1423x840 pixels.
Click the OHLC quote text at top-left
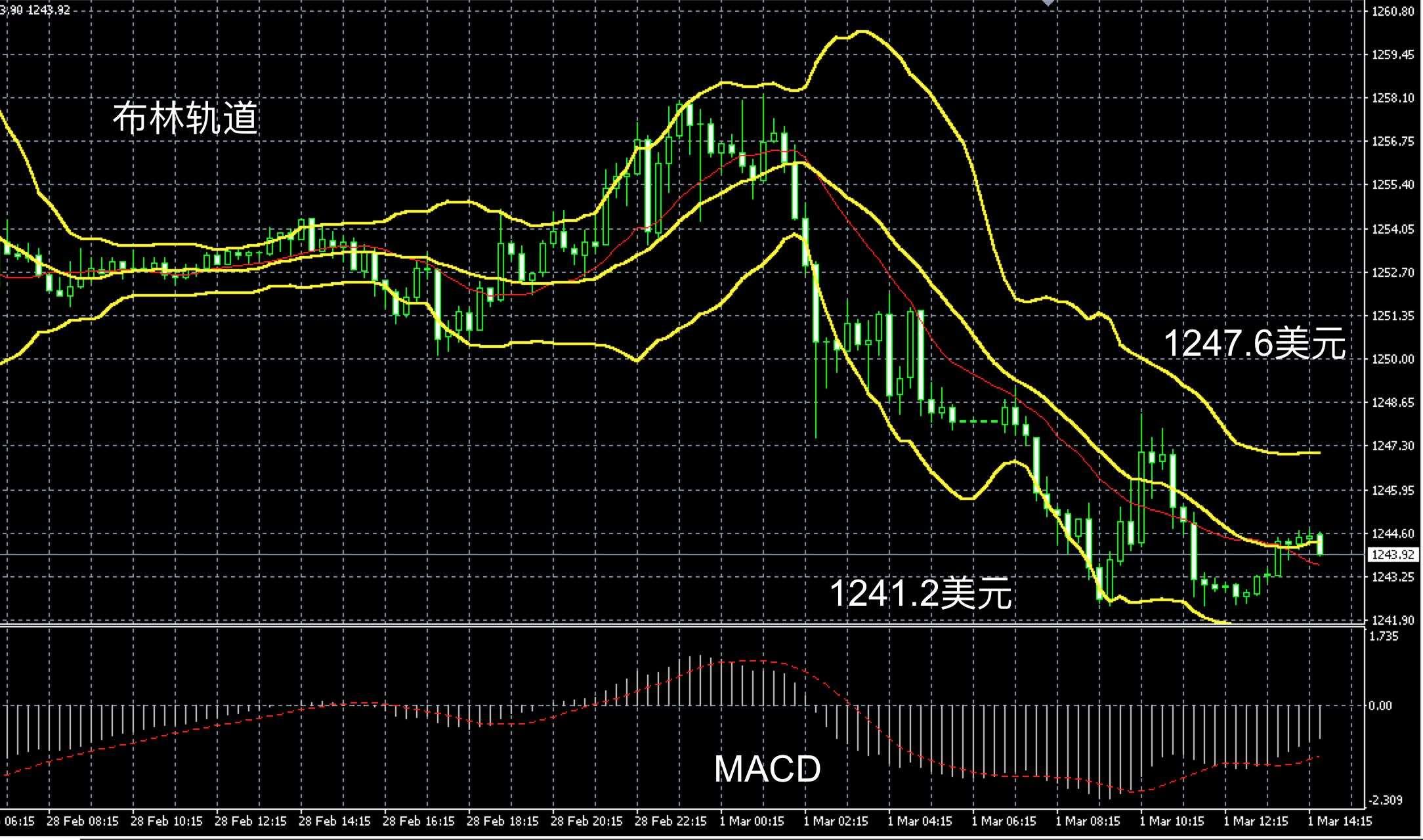click(x=35, y=10)
